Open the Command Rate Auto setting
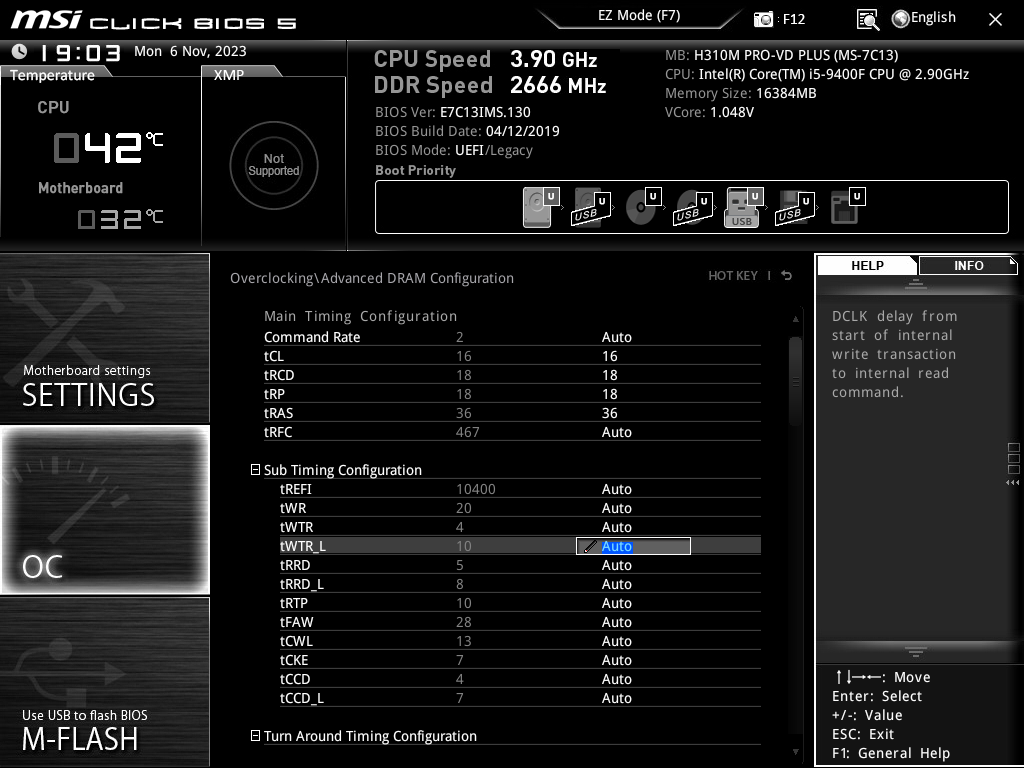1024x768 pixels. 616,337
